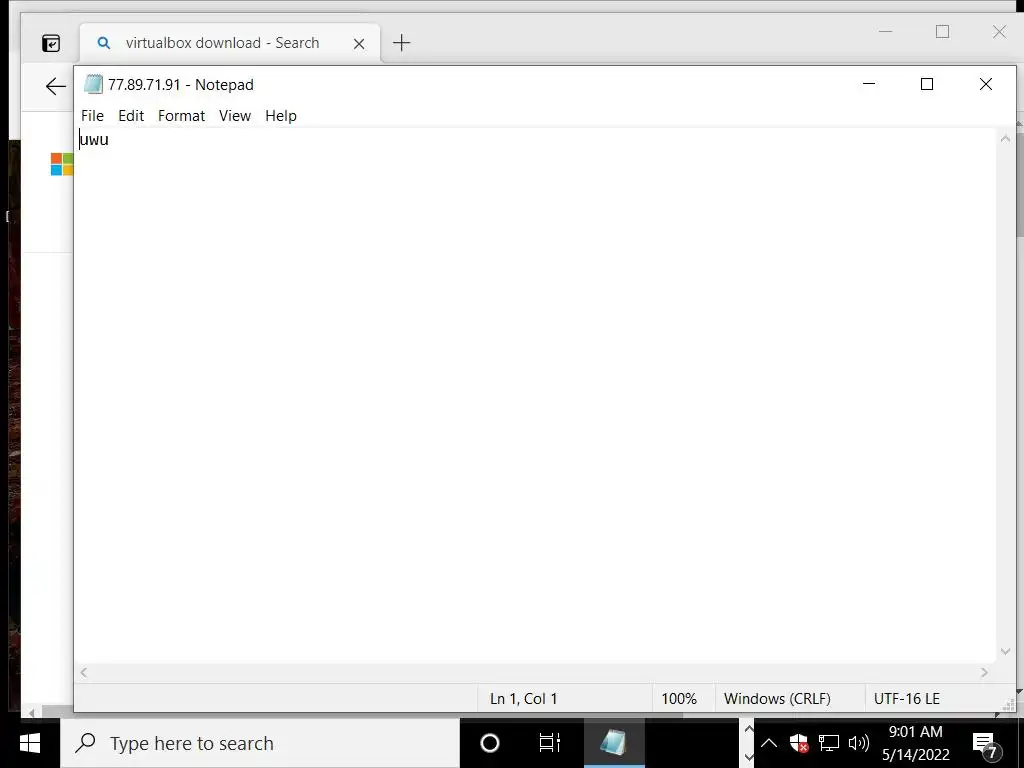The height and width of the screenshot is (768, 1024).
Task: Place cursor in the text containing uwu
Action: pyautogui.click(x=94, y=140)
